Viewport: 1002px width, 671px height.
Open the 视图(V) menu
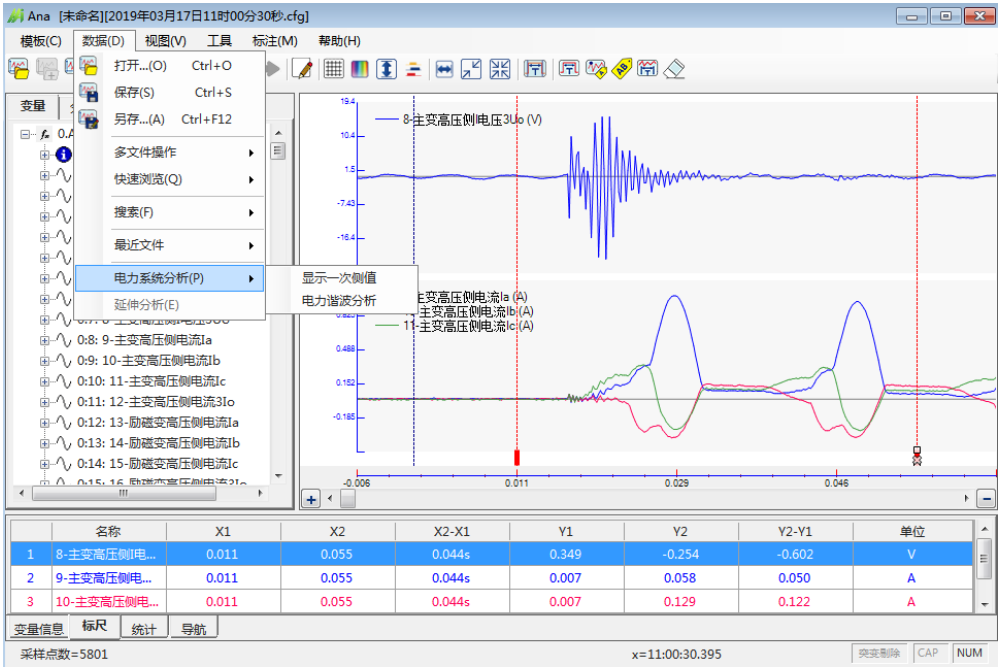[166, 41]
